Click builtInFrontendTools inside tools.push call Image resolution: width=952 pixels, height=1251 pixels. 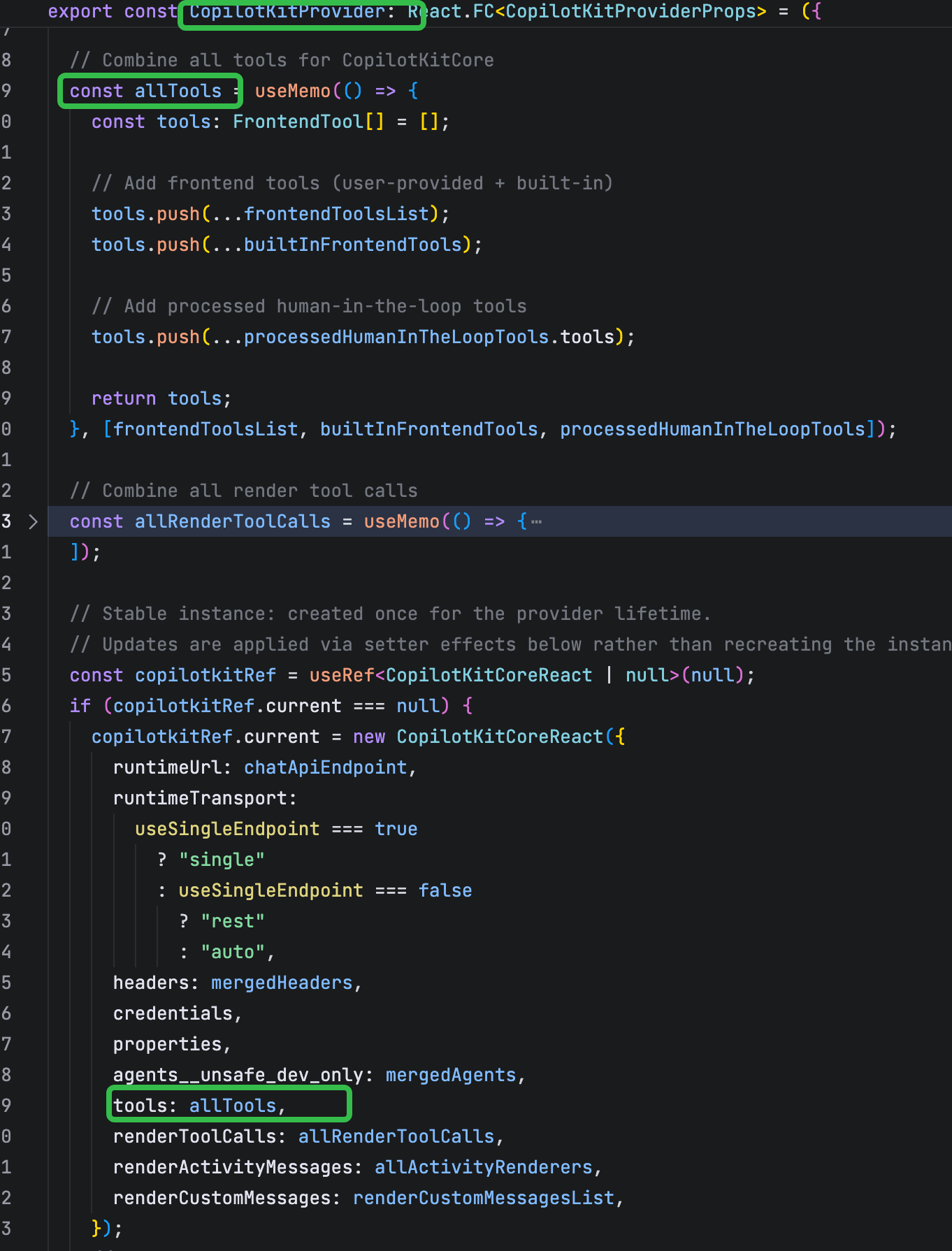click(x=353, y=245)
